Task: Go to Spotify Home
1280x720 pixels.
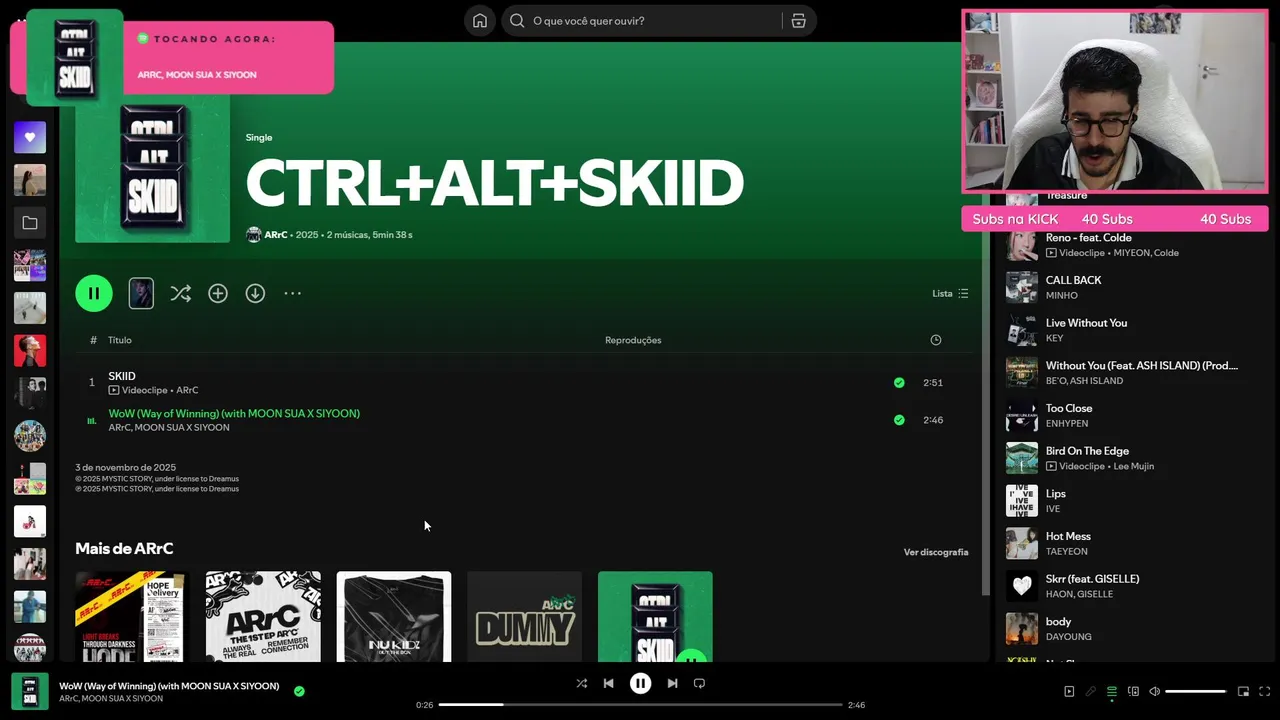Action: (x=480, y=21)
